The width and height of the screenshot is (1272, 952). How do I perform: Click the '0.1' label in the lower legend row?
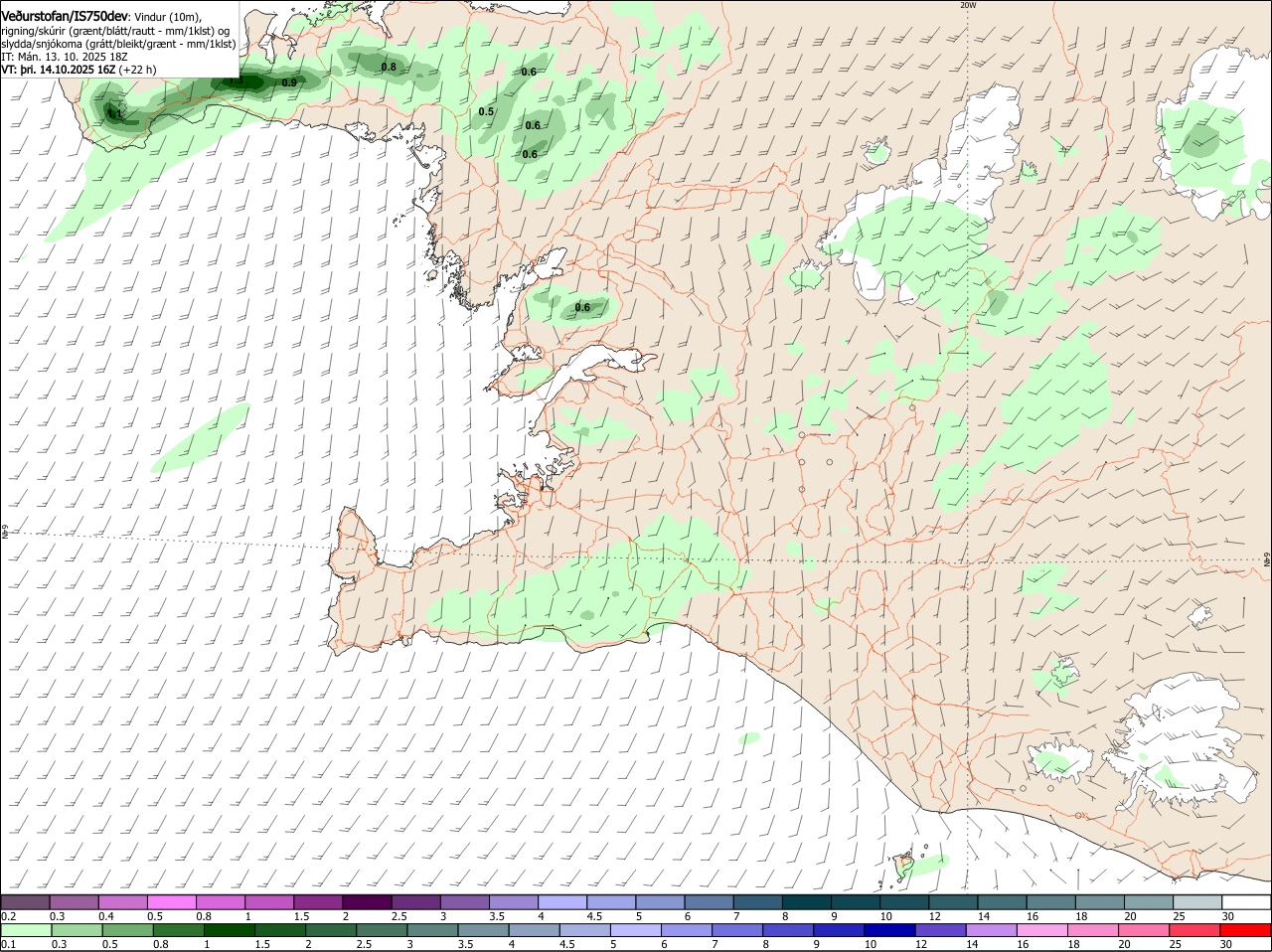coord(8,945)
